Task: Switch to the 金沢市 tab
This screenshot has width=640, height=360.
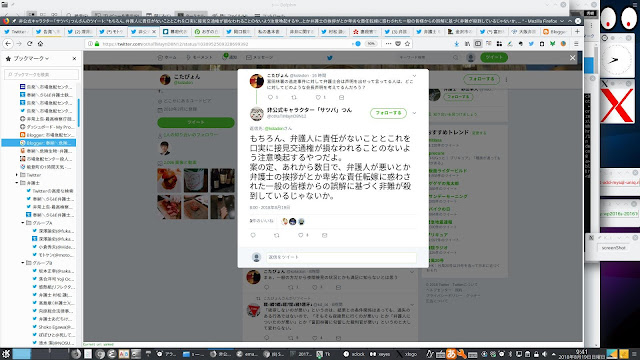Action: pyautogui.click(x=460, y=31)
